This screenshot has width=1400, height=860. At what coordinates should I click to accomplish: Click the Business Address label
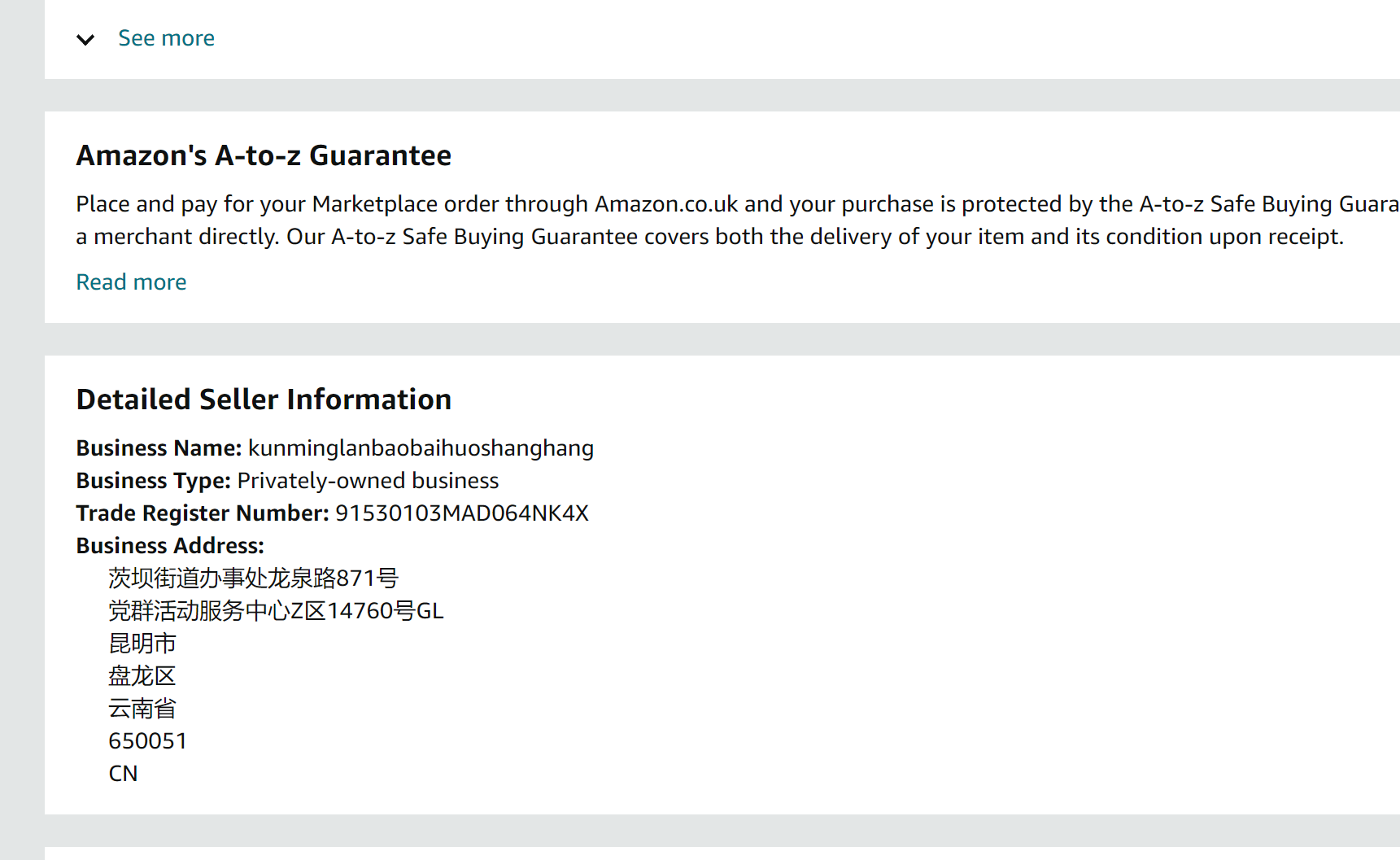[x=170, y=546]
